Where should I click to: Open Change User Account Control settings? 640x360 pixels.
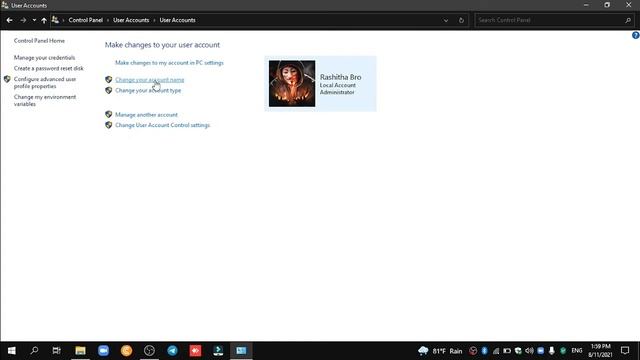(162, 125)
